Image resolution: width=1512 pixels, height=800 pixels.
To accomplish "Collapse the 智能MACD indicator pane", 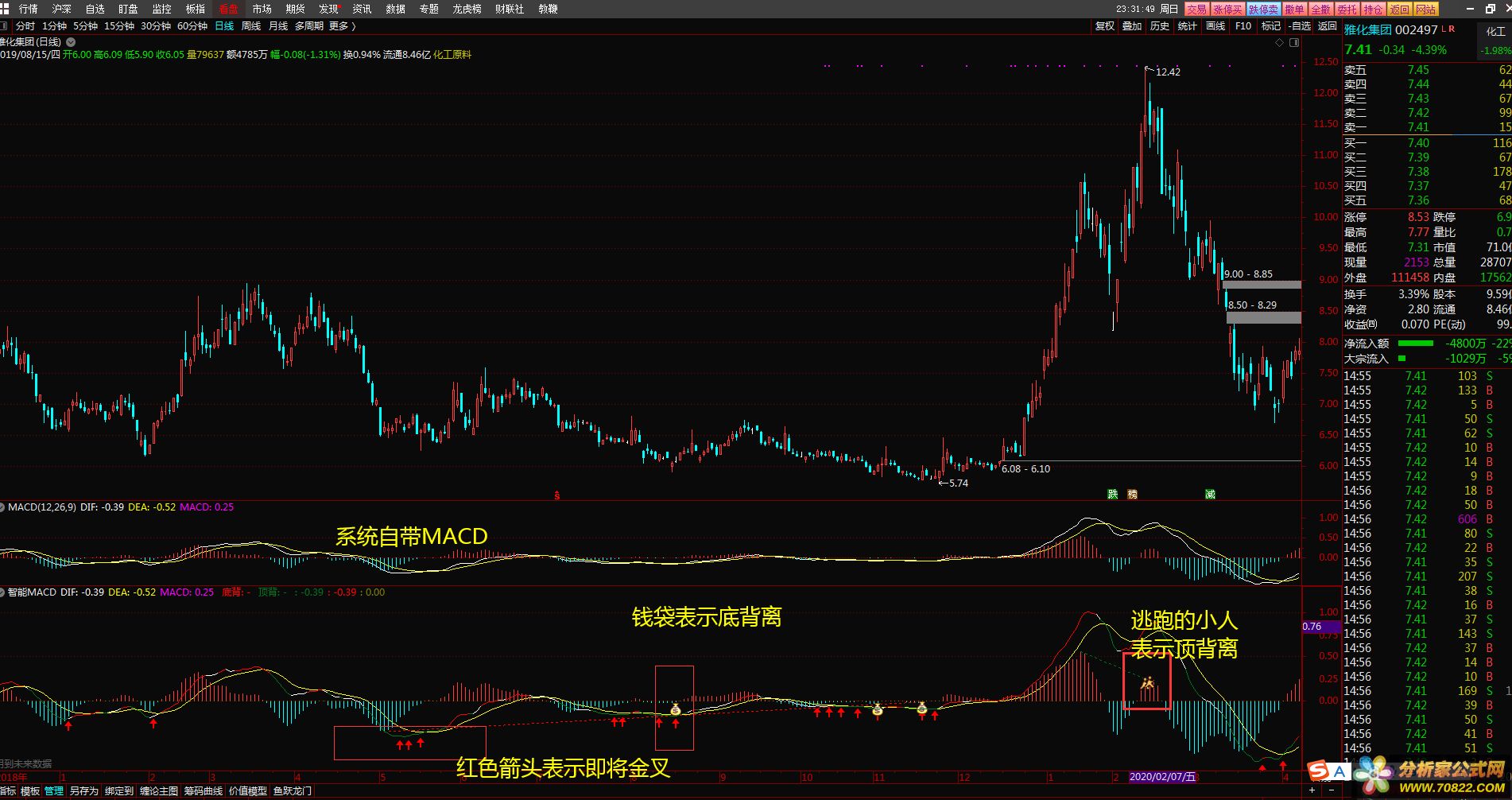I will point(3,592).
